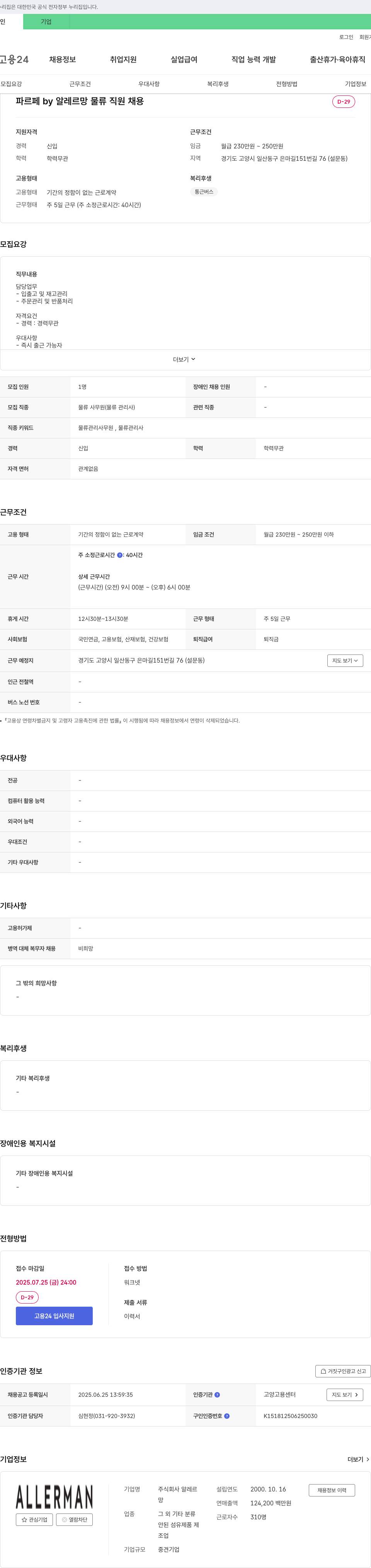This screenshot has width=371, height=1568.
Task: Jump to the 기업정보 section tab
Action: [356, 84]
